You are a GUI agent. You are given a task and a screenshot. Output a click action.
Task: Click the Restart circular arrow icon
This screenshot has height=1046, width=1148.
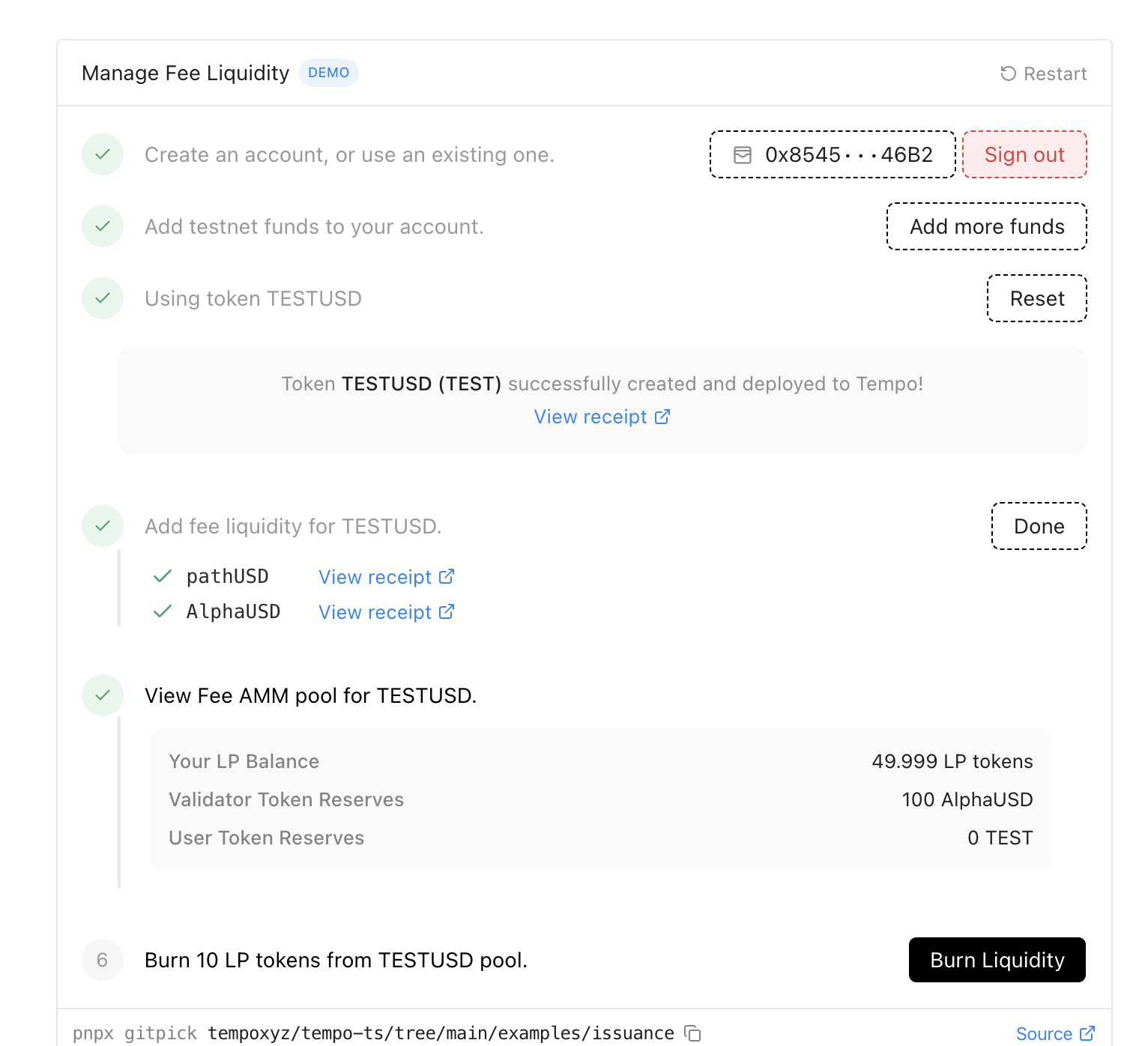point(1008,73)
